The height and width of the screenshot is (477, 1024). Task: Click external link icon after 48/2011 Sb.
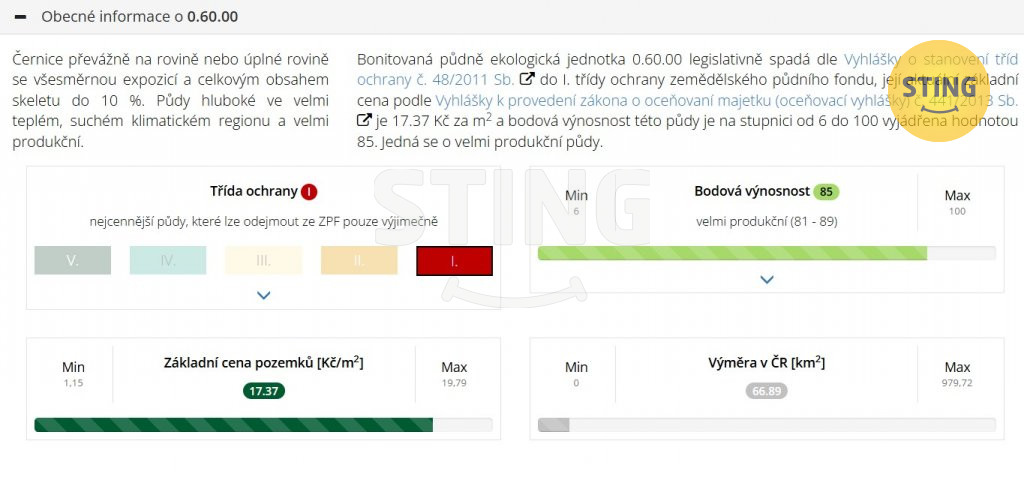click(528, 79)
